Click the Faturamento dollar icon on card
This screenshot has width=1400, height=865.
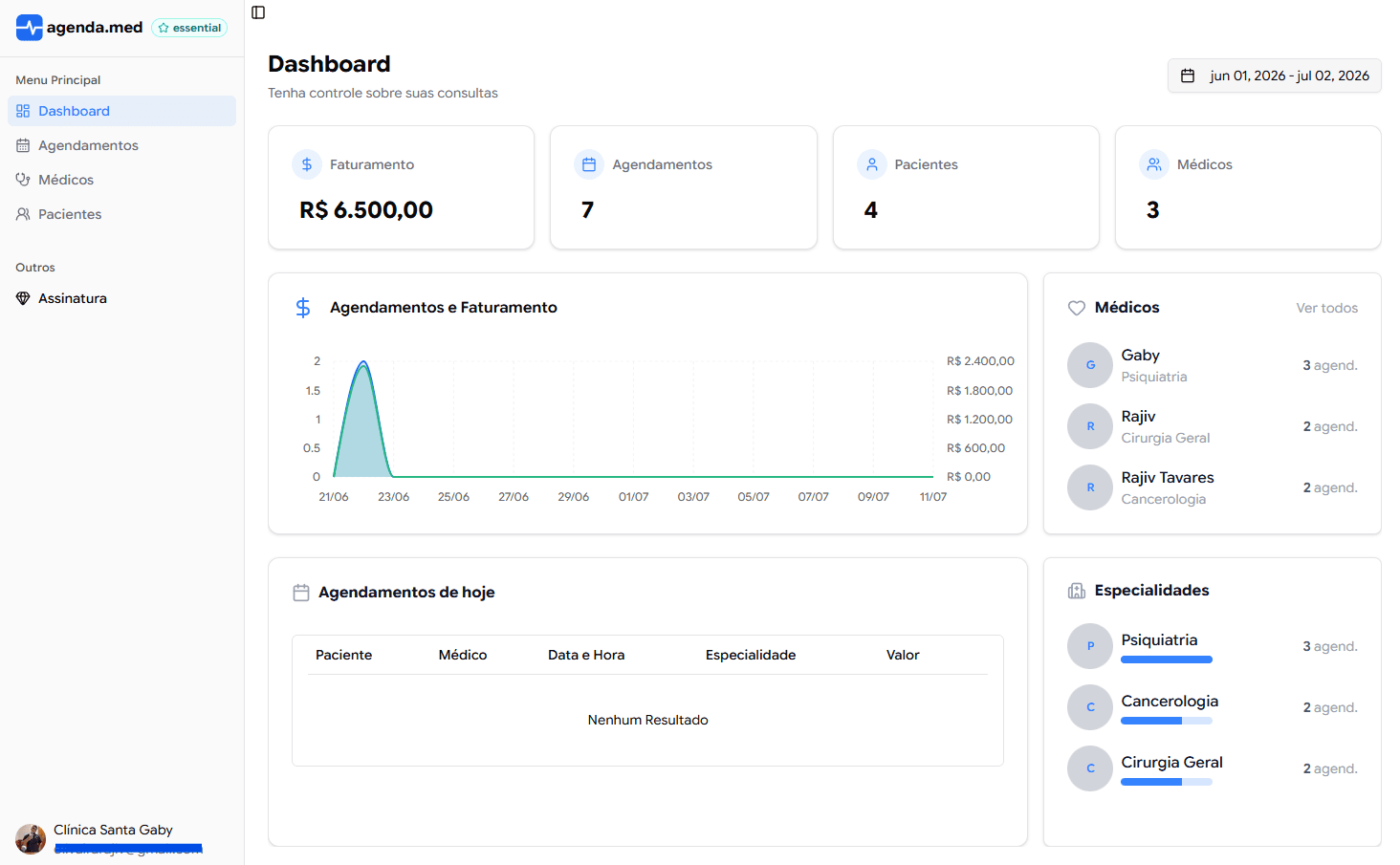pyautogui.click(x=307, y=164)
